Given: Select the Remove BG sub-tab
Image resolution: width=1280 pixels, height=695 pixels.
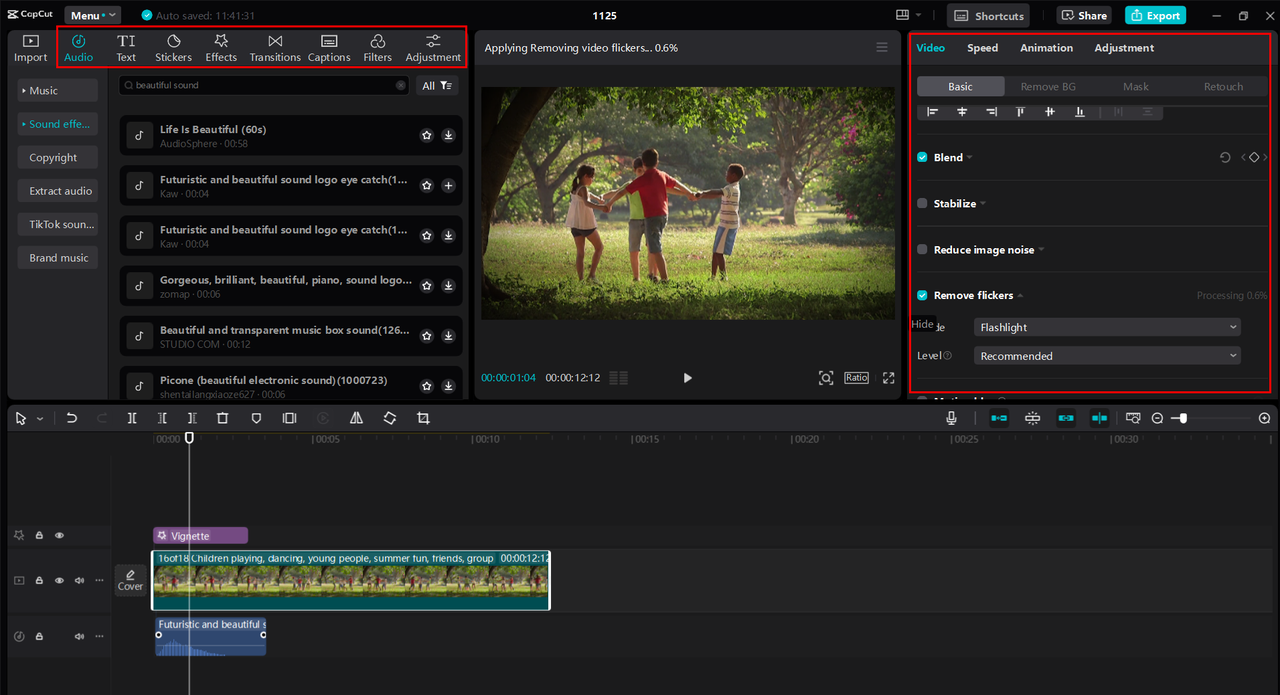Looking at the screenshot, I should [1048, 87].
